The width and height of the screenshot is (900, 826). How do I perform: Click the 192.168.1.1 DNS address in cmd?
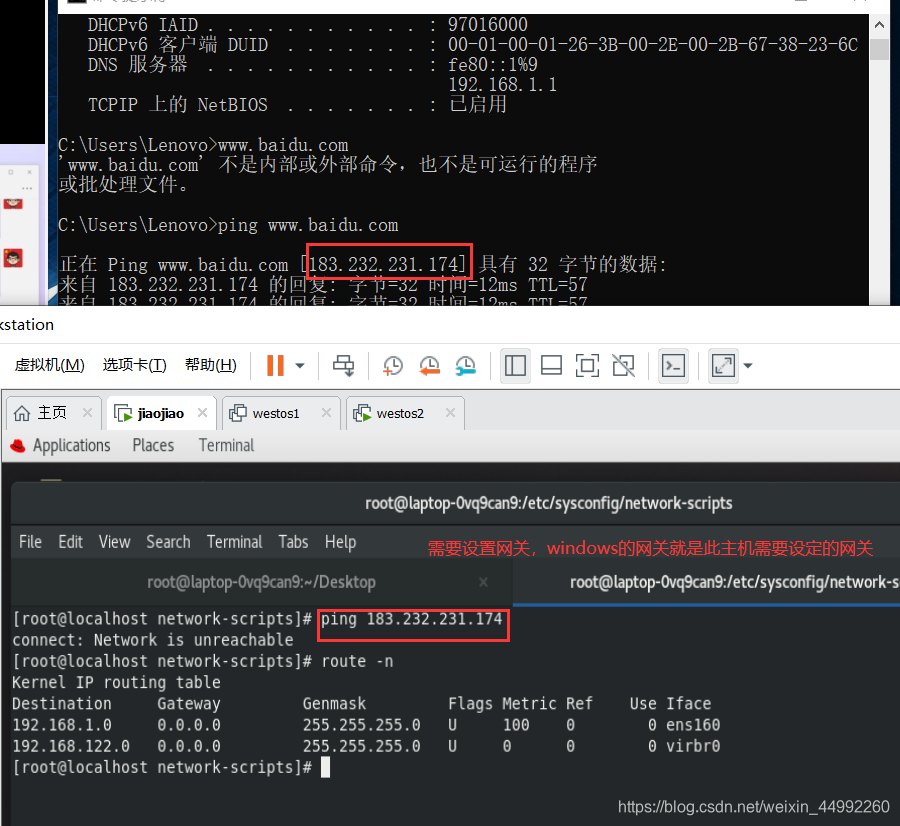502,85
